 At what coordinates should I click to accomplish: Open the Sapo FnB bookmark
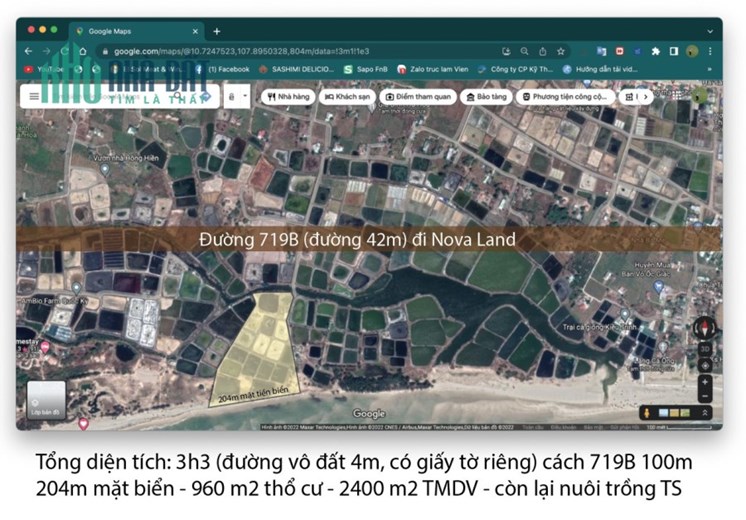(365, 69)
